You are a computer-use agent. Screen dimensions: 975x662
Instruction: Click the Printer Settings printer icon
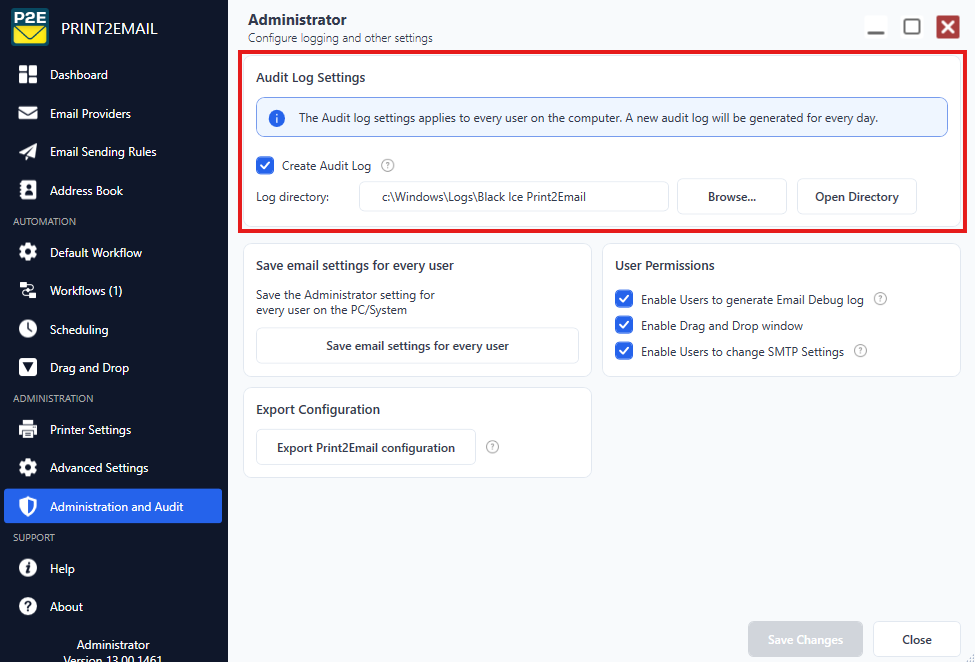28,430
